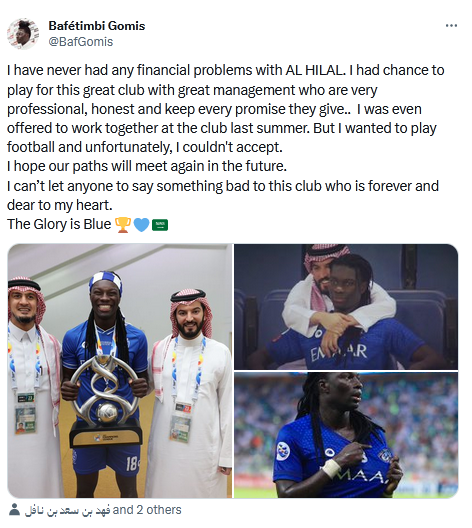This screenshot has height=528, width=472.
Task: Click the Saudi Arabia flag emoji
Action: tap(160, 225)
